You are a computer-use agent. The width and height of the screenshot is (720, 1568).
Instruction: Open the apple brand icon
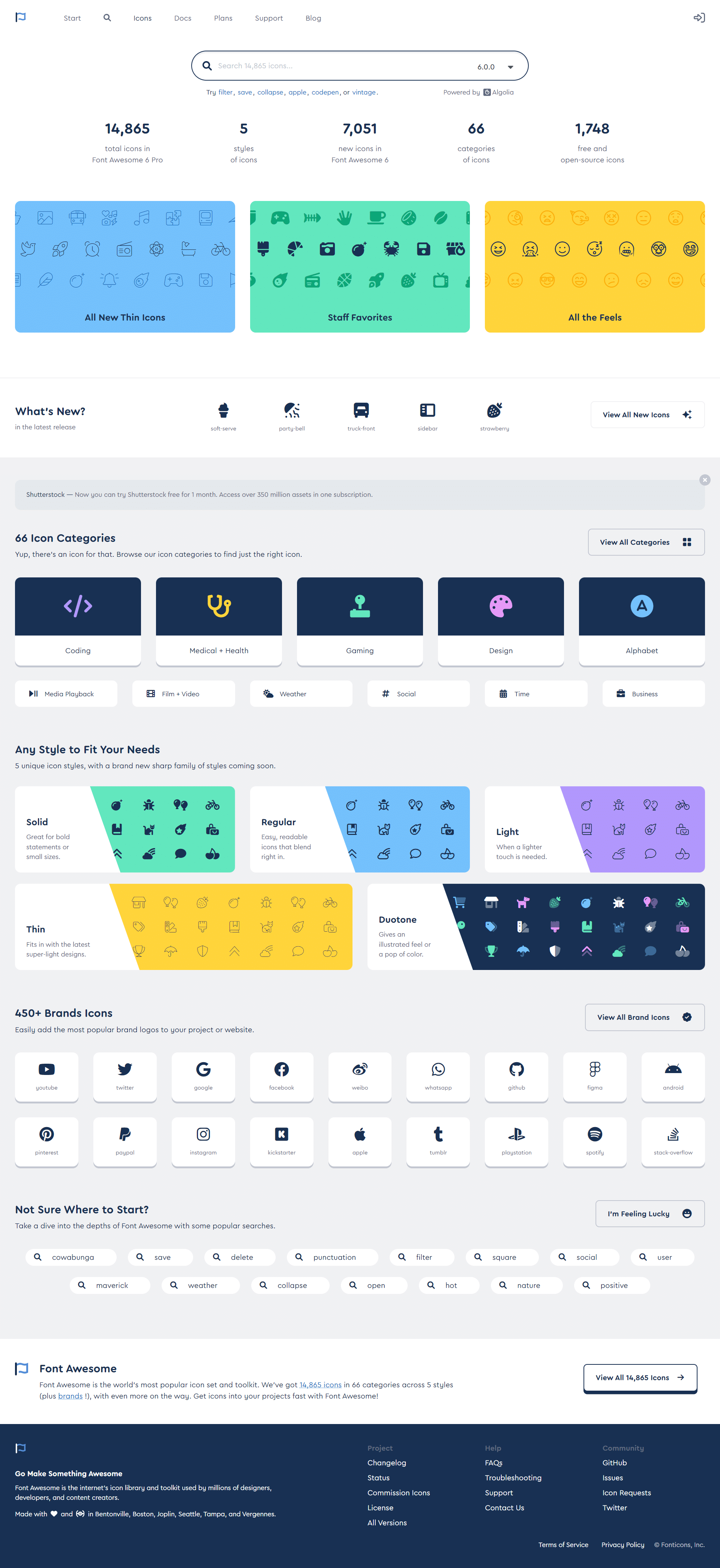coord(360,1142)
